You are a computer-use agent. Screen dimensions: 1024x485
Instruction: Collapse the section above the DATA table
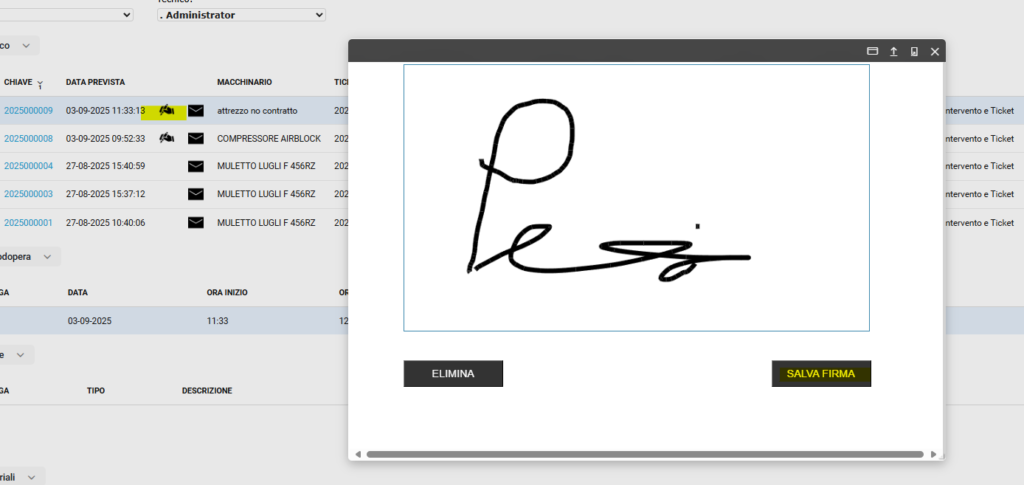coord(47,257)
